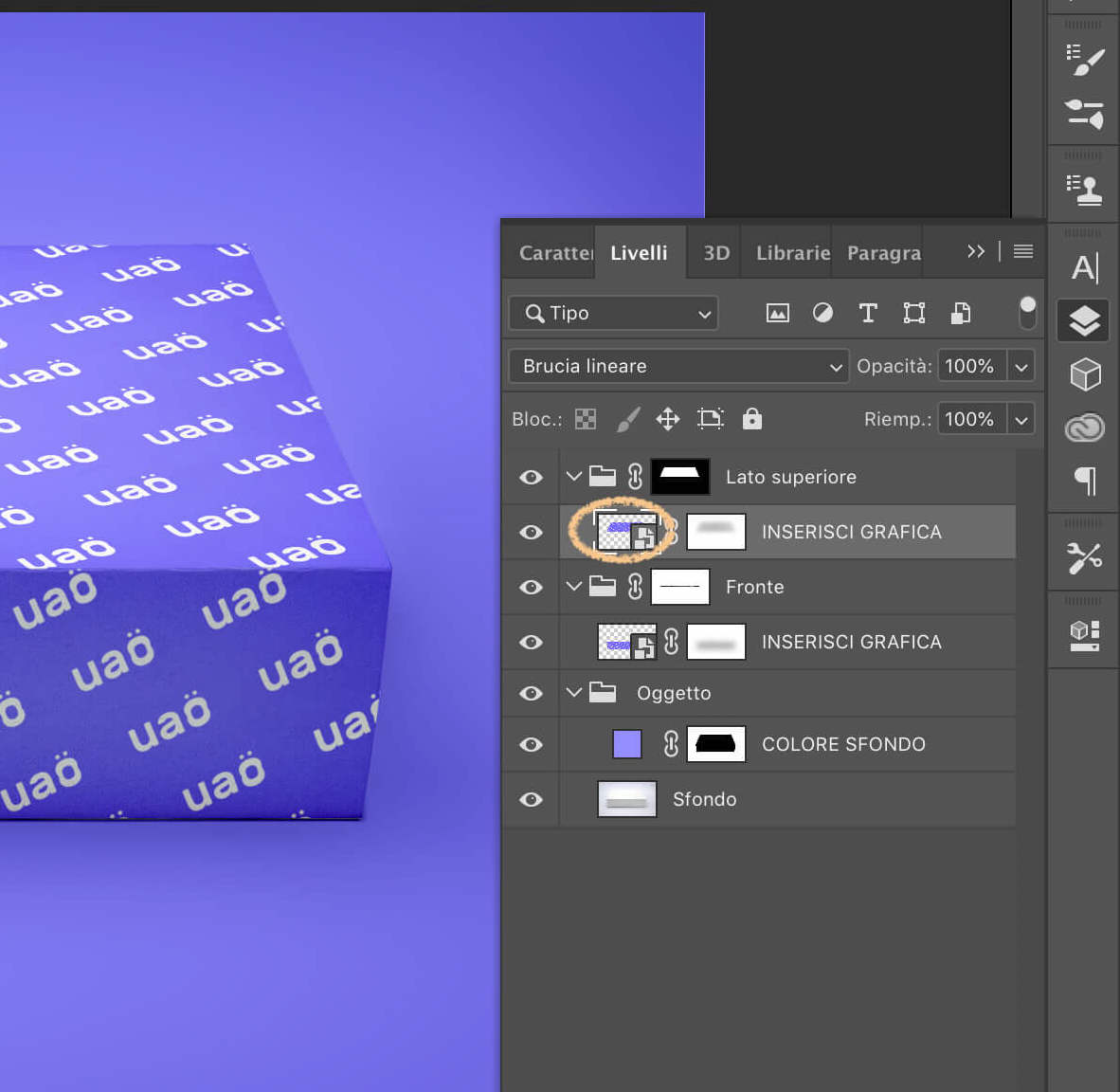Click the COLORE SFONDO color swatch
The width and height of the screenshot is (1120, 1092).
627,744
